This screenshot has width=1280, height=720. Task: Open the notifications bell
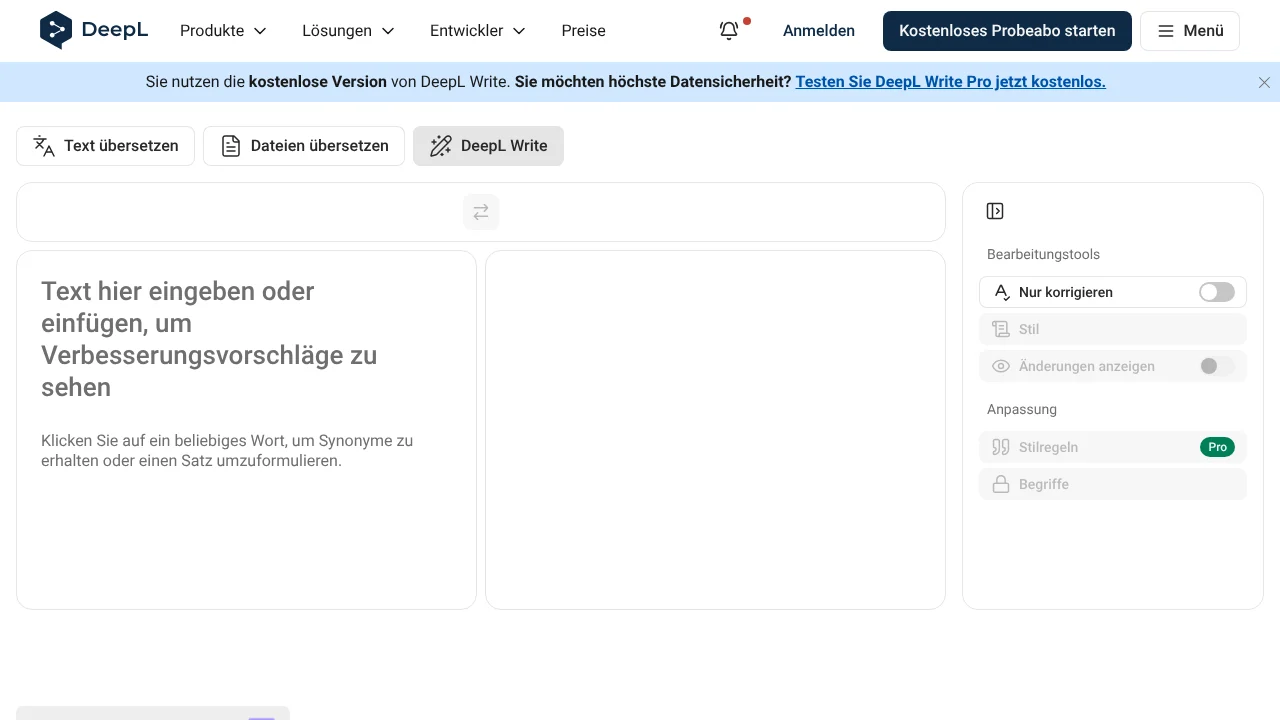coord(730,31)
